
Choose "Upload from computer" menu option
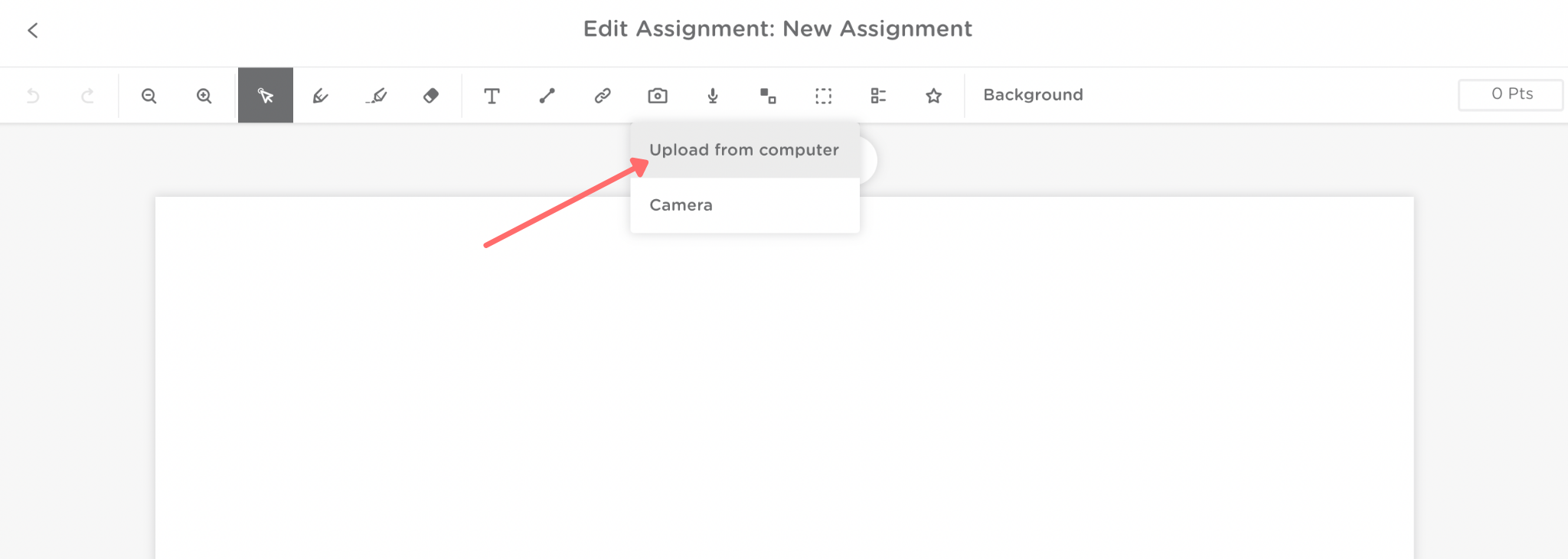pyautogui.click(x=744, y=150)
